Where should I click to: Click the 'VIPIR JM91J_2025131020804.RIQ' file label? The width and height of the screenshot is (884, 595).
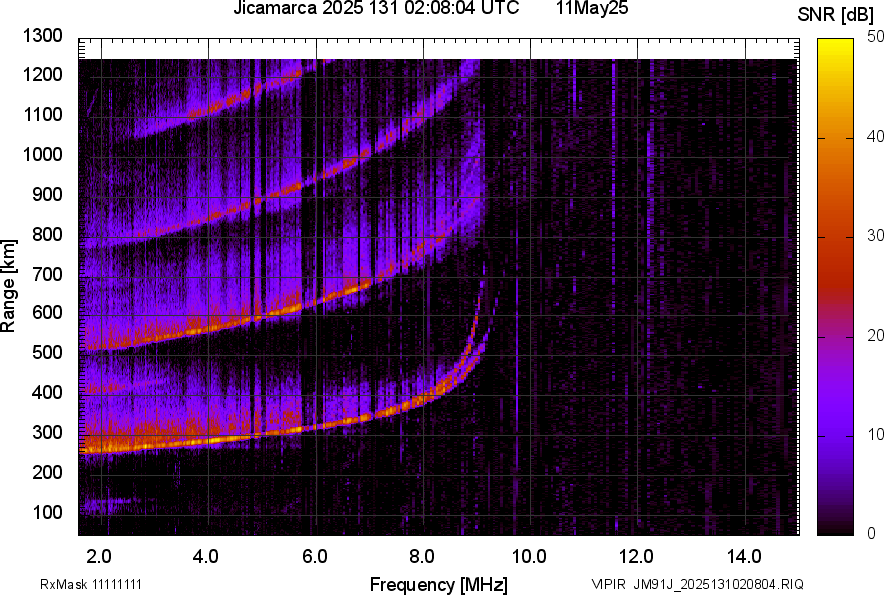[x=697, y=584]
